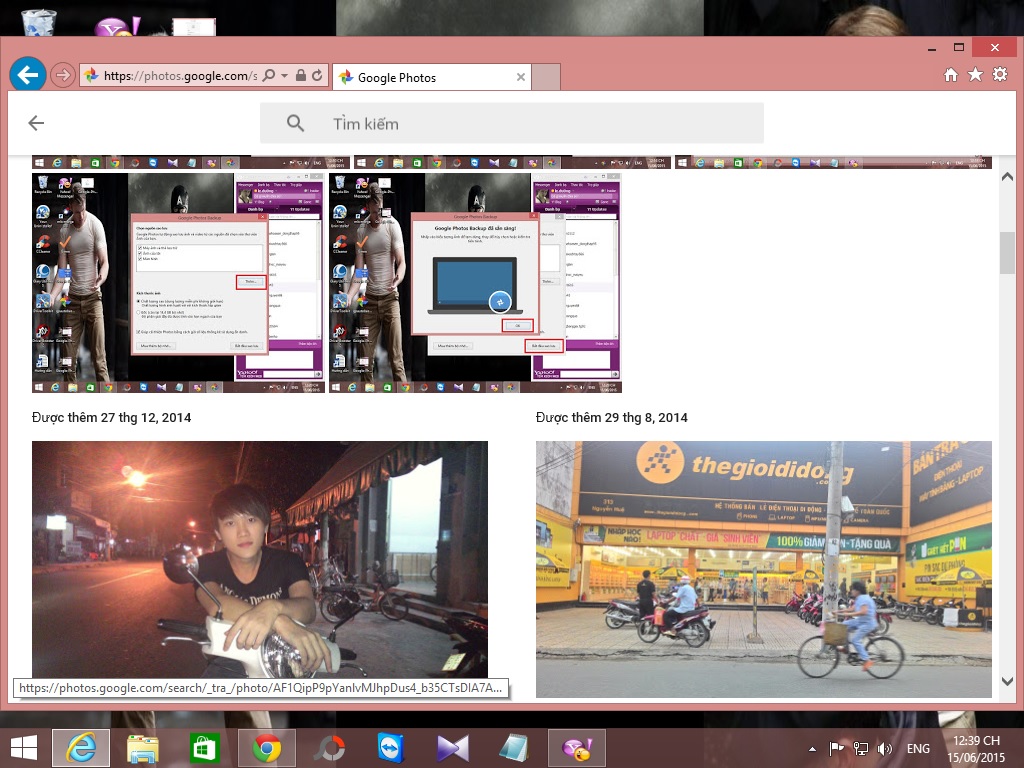1024x768 pixels.
Task: Click the Action Center flag icon
Action: click(x=836, y=748)
